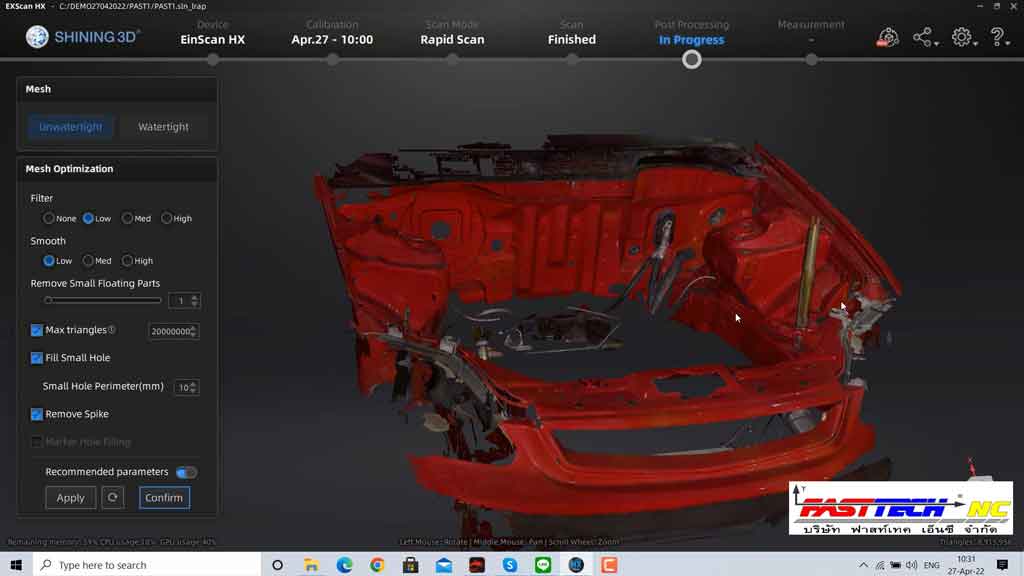1024x576 pixels.
Task: Open the settings gear menu
Action: pyautogui.click(x=962, y=37)
